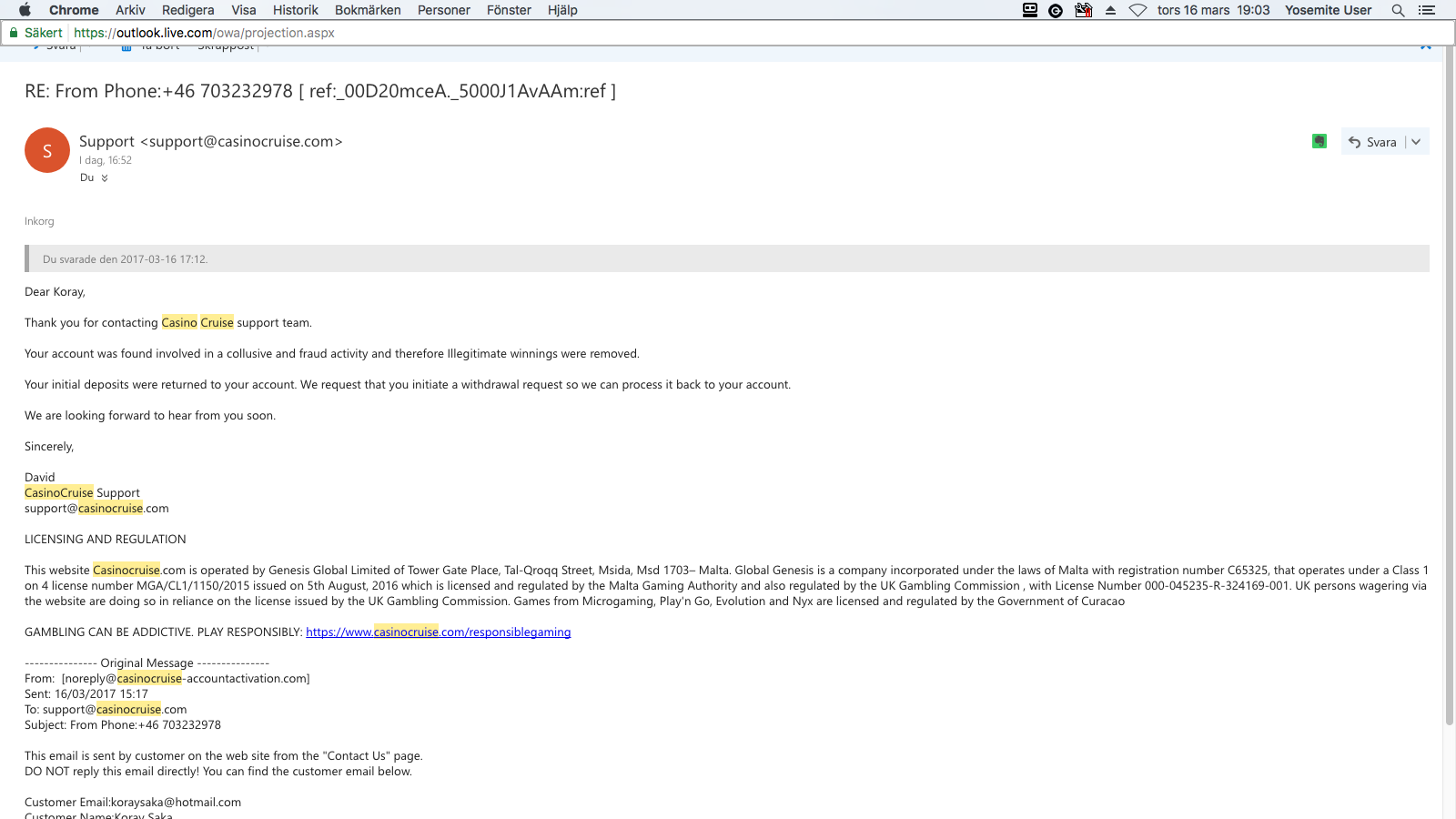The image size is (1456, 819).
Task: Open the Fönster menu
Action: coord(509,10)
